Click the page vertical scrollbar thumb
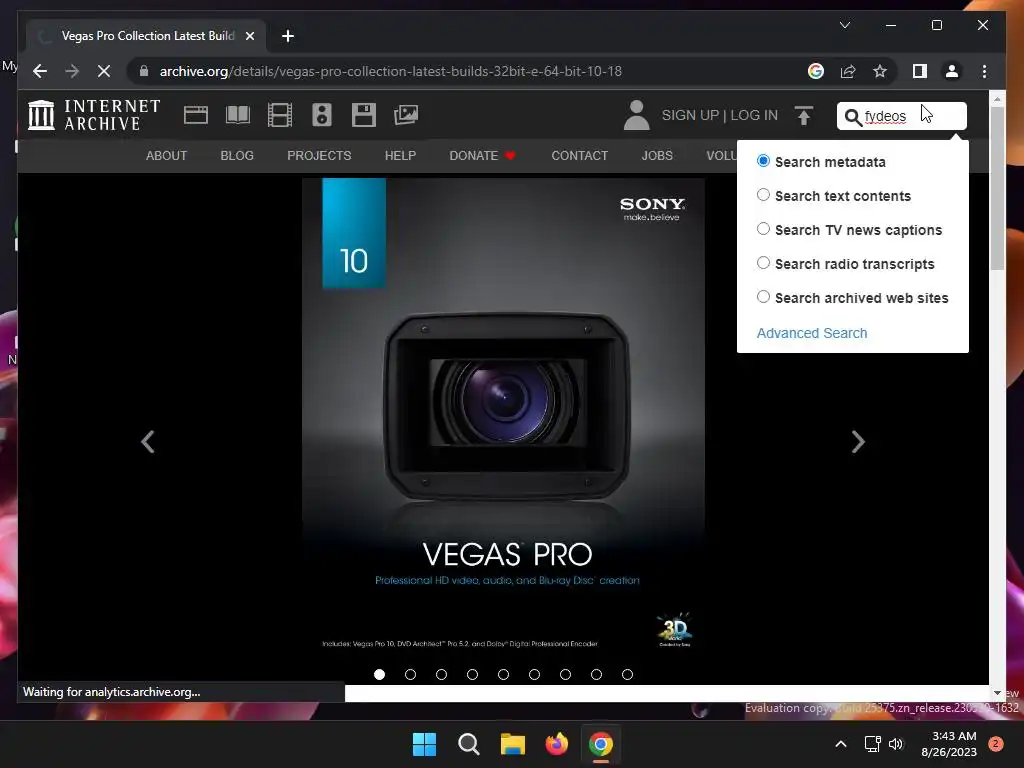Screen dimensions: 1024x768 pyautogui.click(x=997, y=188)
